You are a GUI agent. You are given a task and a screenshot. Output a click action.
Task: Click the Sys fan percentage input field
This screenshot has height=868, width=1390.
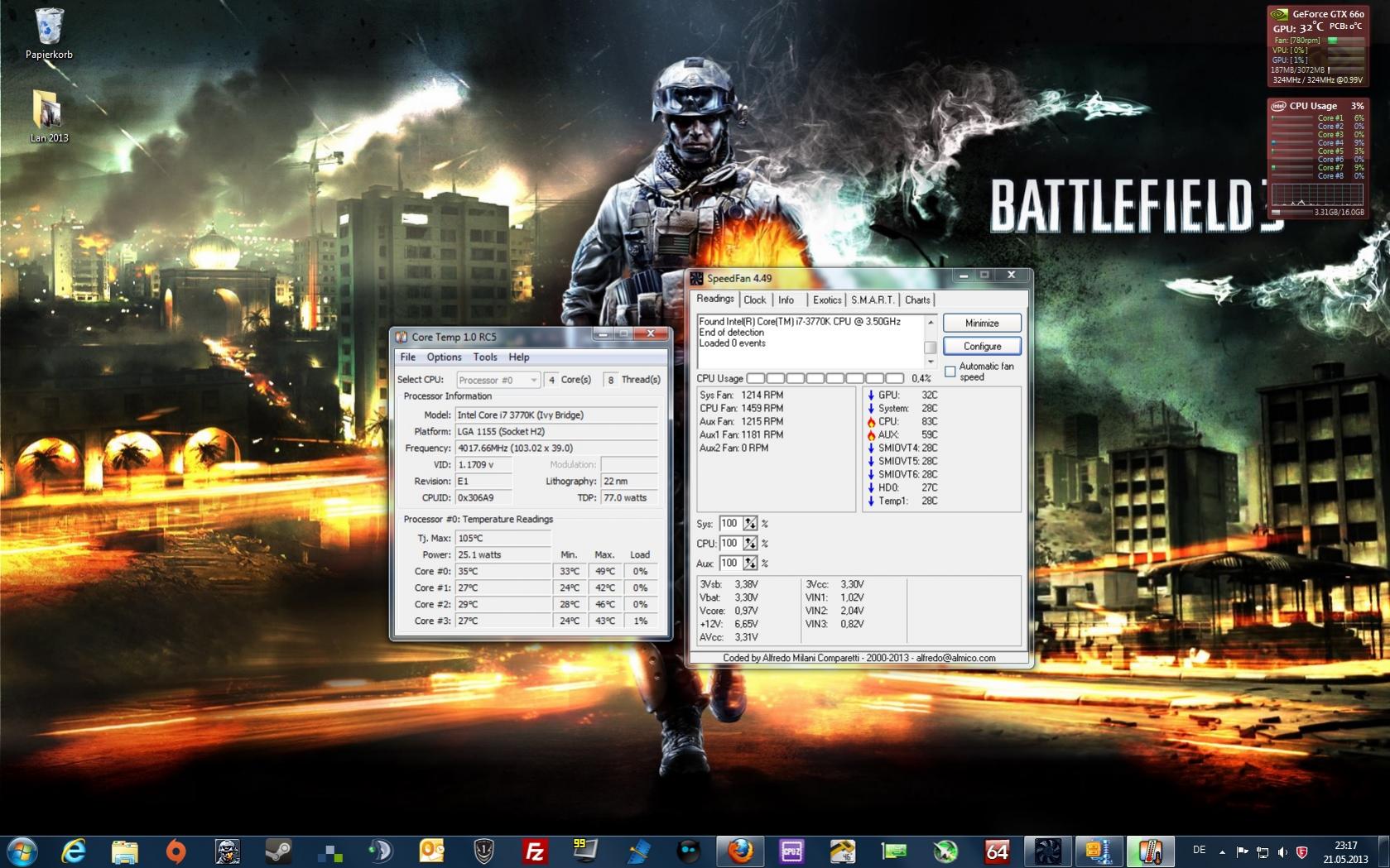pyautogui.click(x=730, y=524)
